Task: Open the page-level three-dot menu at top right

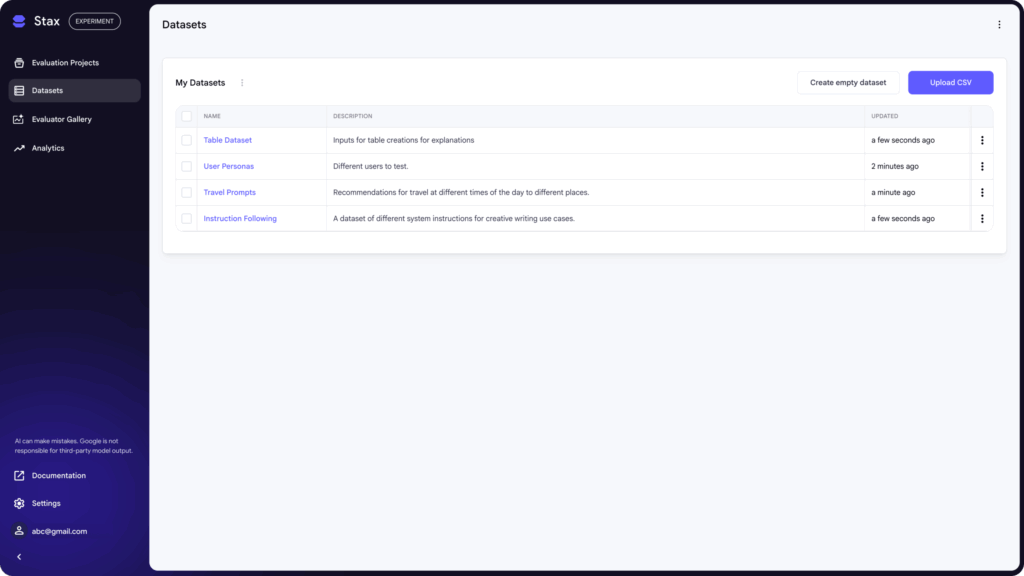Action: pos(999,25)
